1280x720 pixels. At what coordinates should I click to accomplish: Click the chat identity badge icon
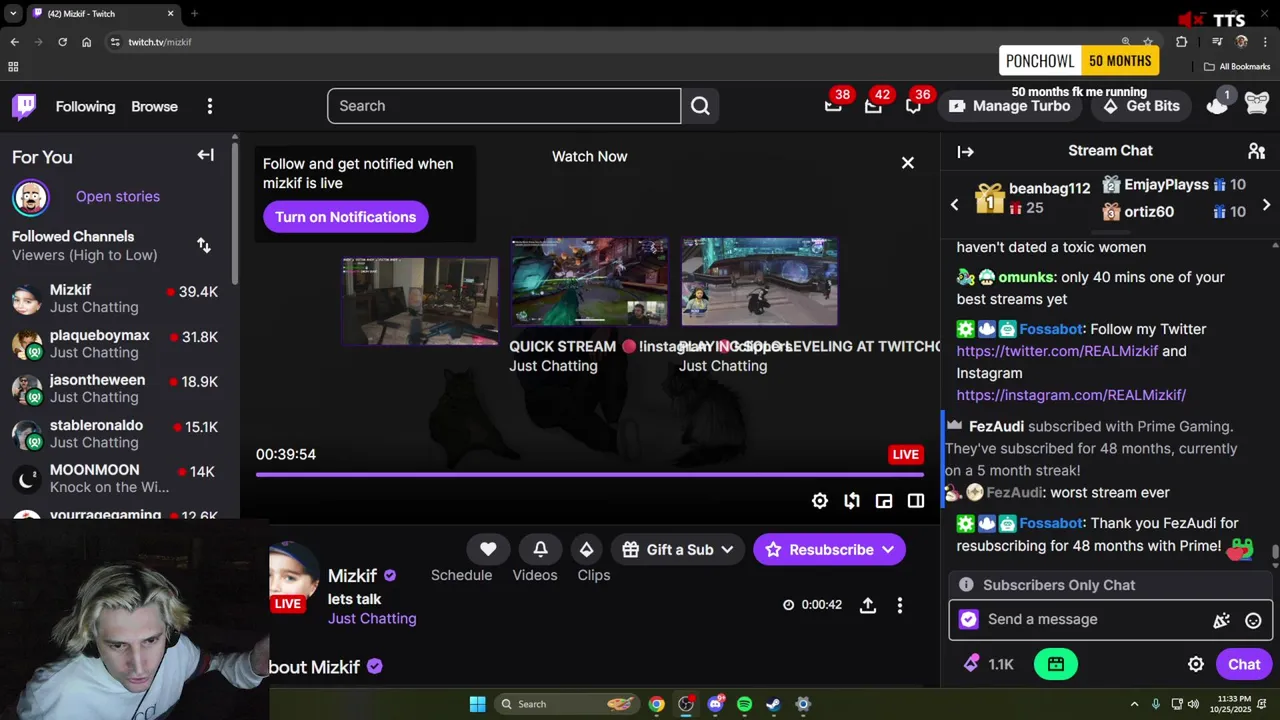[968, 619]
